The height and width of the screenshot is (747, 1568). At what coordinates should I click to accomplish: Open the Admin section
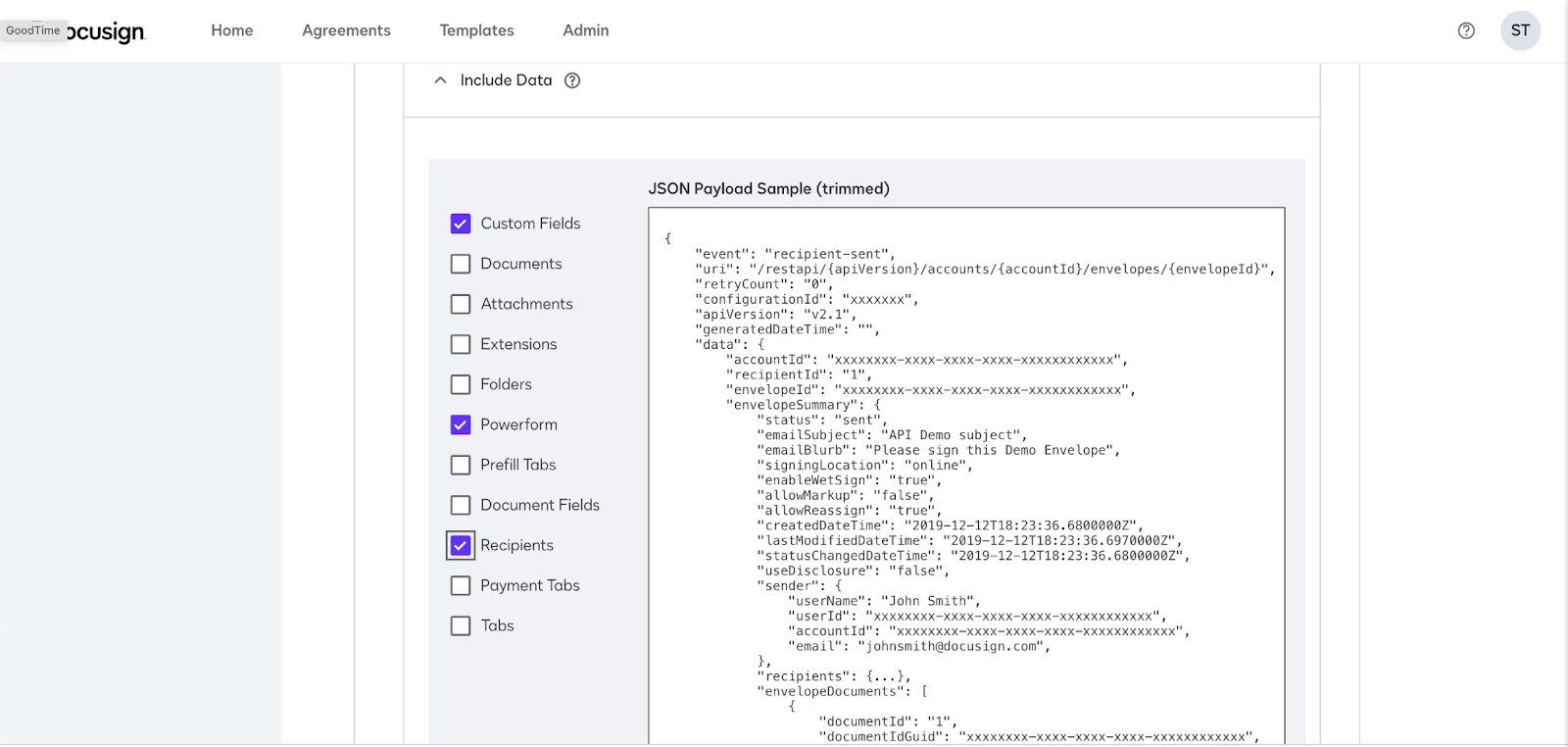(x=586, y=30)
